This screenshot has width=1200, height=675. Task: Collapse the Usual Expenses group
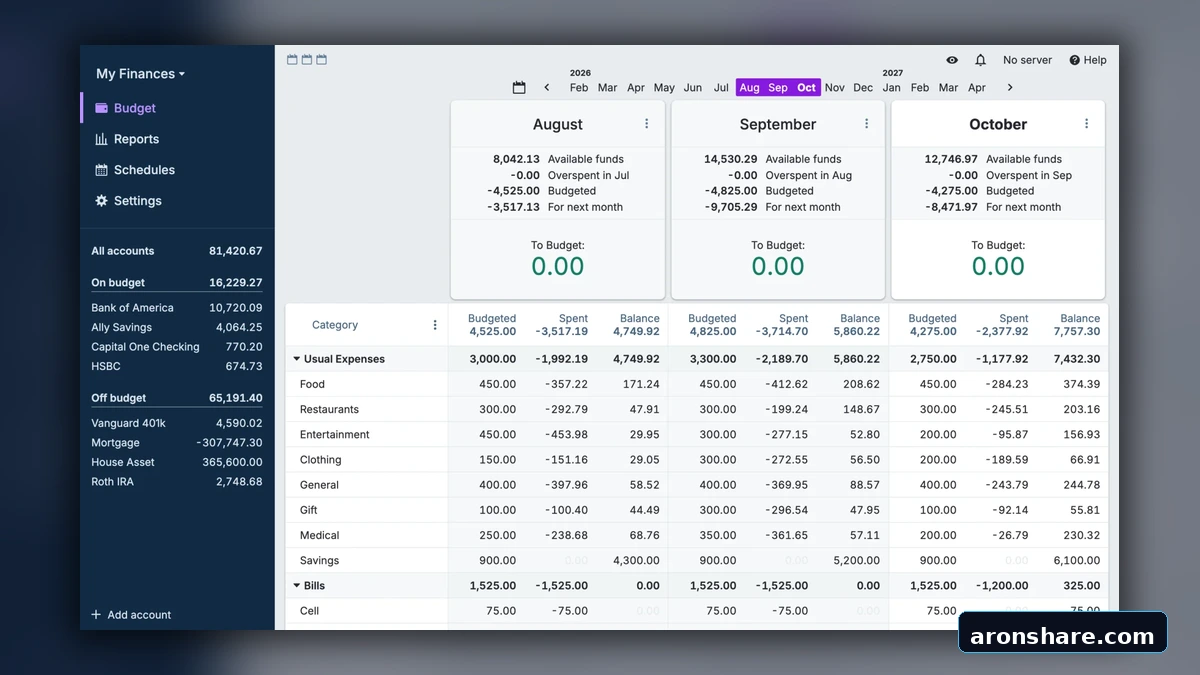point(297,359)
